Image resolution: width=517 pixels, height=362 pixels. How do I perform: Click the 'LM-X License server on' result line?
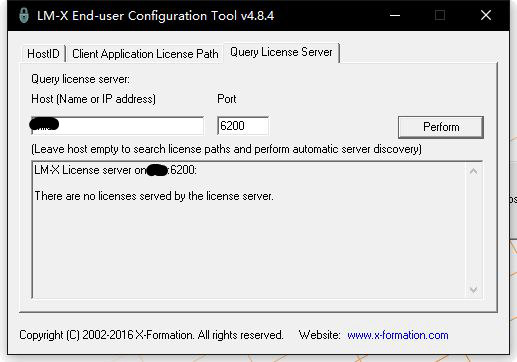point(115,170)
